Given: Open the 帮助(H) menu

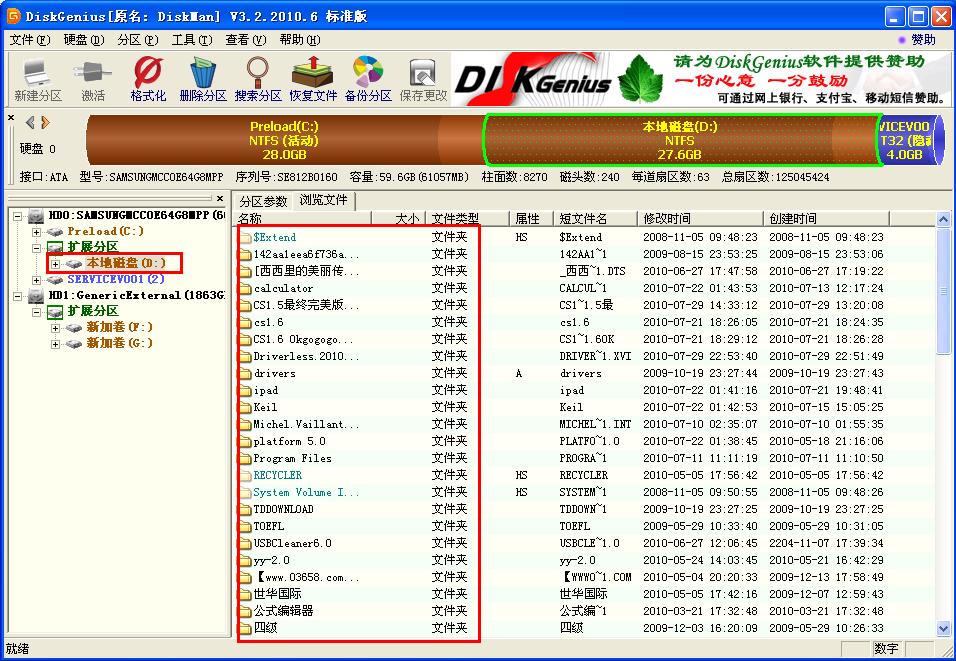Looking at the screenshot, I should point(299,40).
